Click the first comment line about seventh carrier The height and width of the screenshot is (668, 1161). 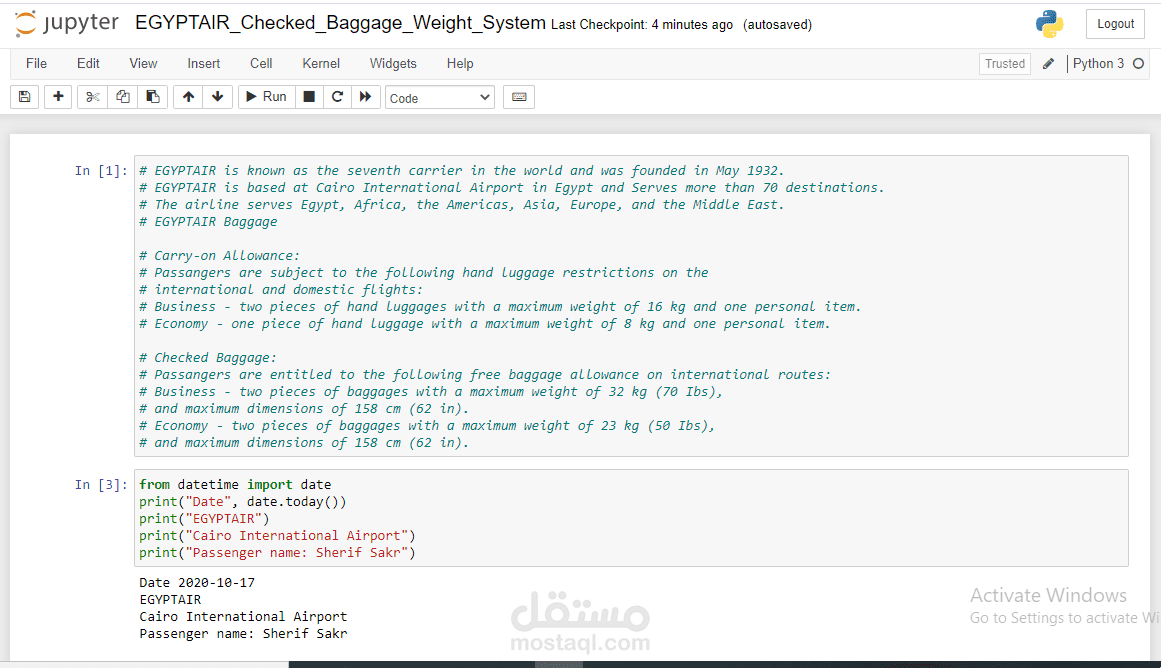click(x=461, y=171)
